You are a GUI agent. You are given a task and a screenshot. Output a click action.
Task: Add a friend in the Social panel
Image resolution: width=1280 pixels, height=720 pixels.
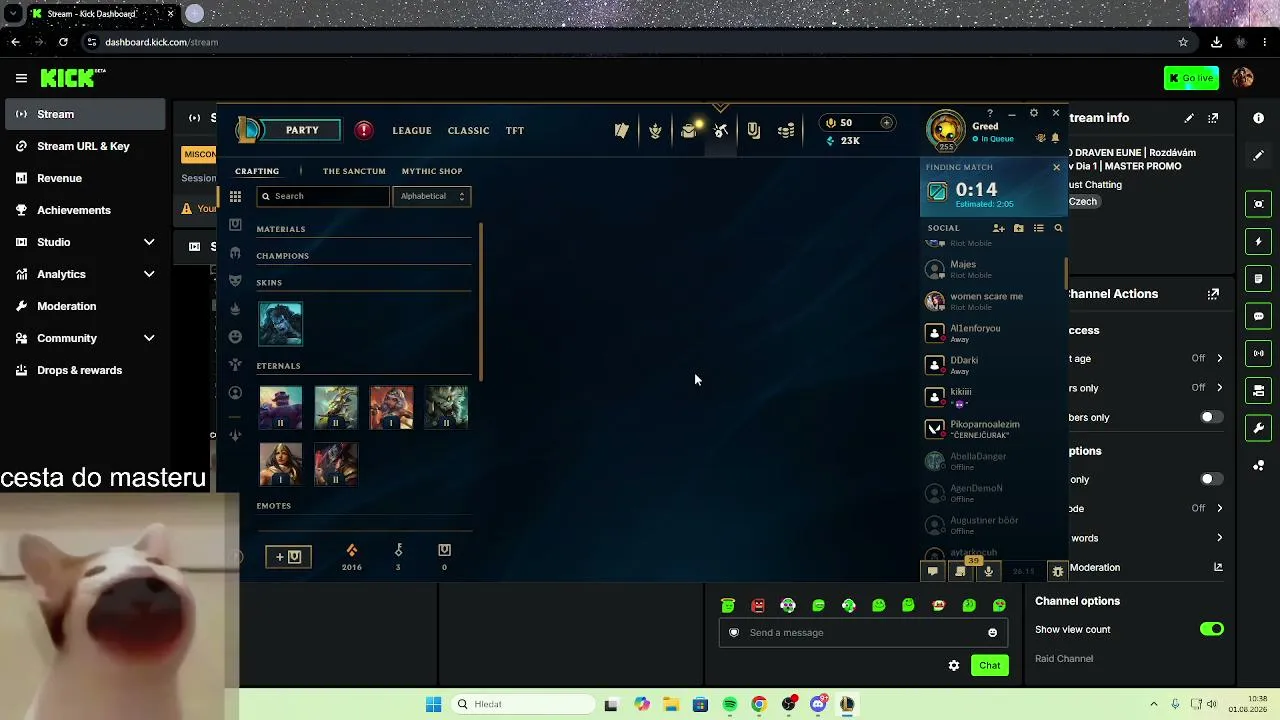click(998, 228)
